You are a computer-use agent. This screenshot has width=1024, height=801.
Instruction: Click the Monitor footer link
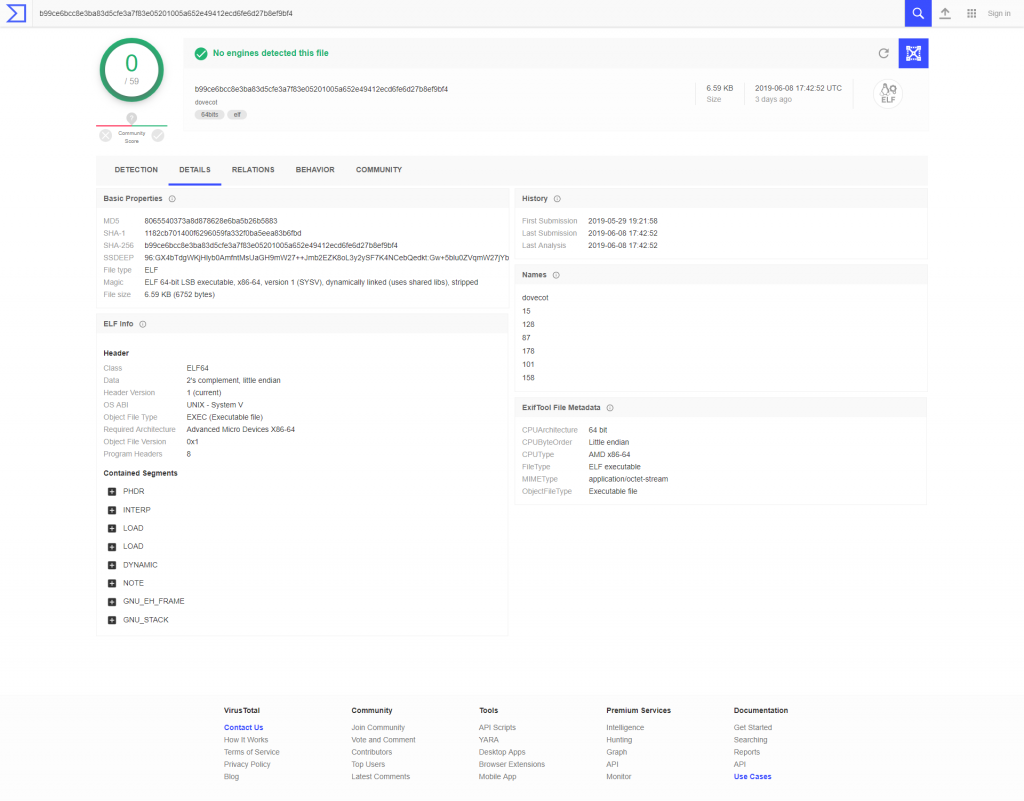click(618, 777)
